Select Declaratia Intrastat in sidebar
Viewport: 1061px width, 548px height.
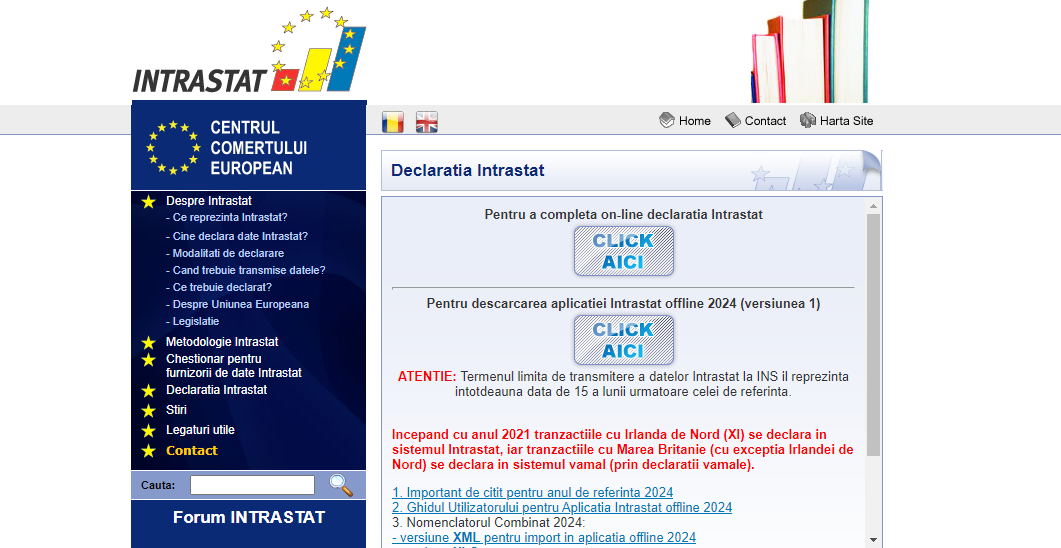(x=217, y=390)
